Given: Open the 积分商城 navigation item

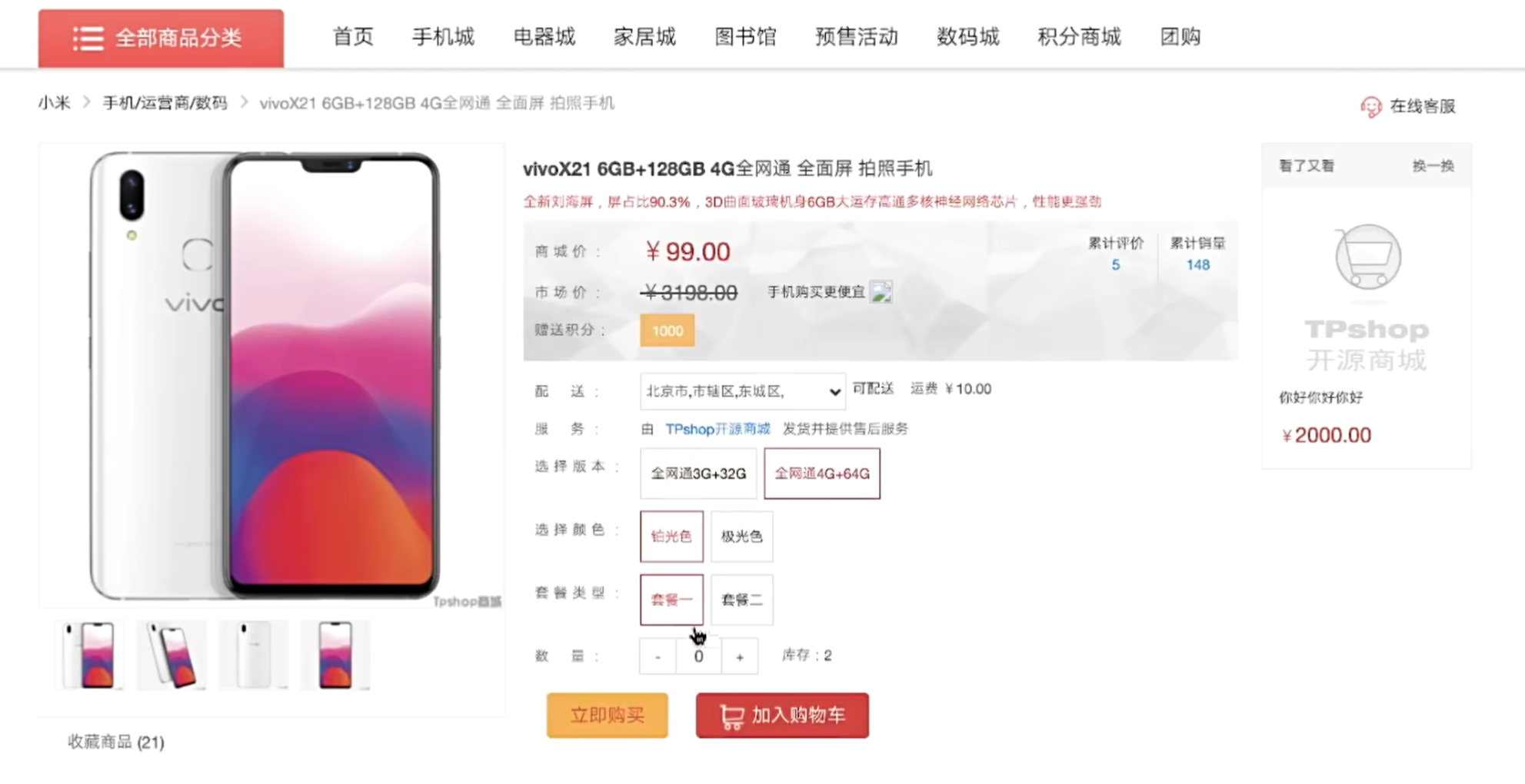Looking at the screenshot, I should 1079,37.
